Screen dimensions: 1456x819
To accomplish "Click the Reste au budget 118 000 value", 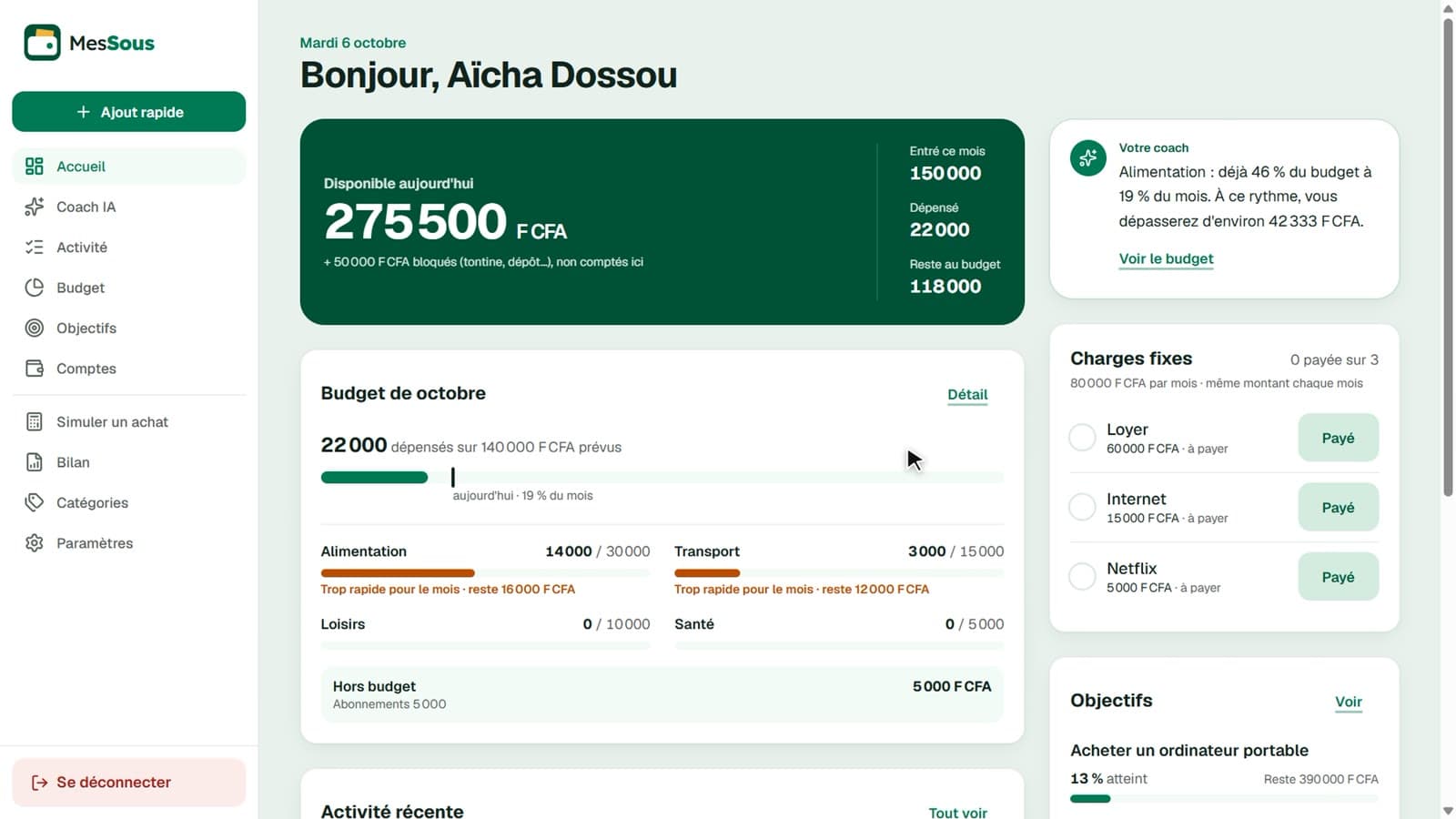I will (x=945, y=286).
